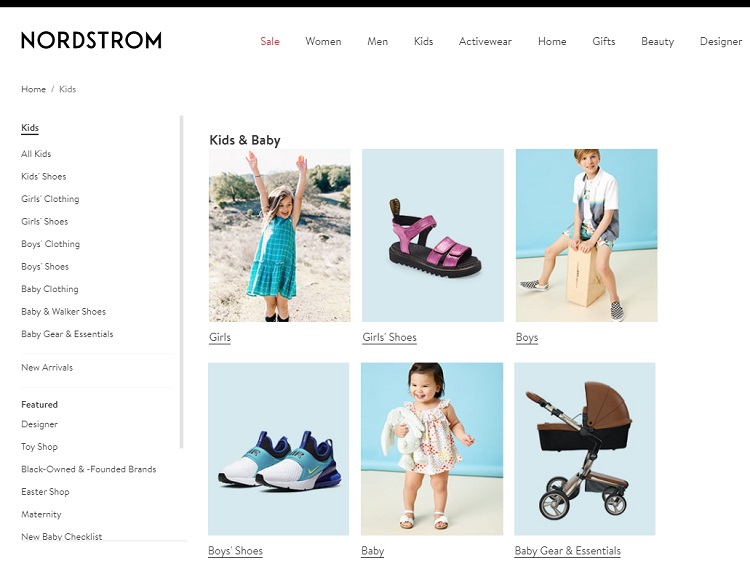The image size is (750, 582).
Task: Click the pink sandal Girls' Shoes image
Action: [433, 235]
